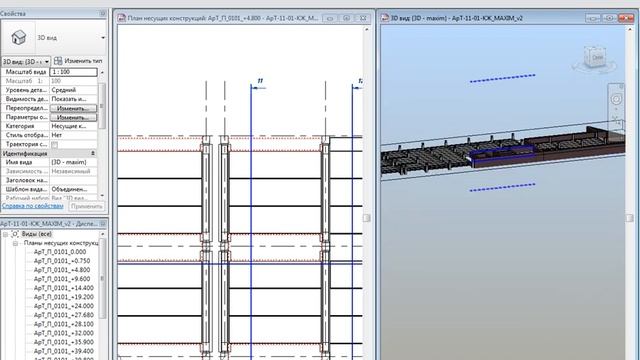Click the 3D view vertical scrollbar thumb
This screenshot has width=640, height=360.
[630, 218]
